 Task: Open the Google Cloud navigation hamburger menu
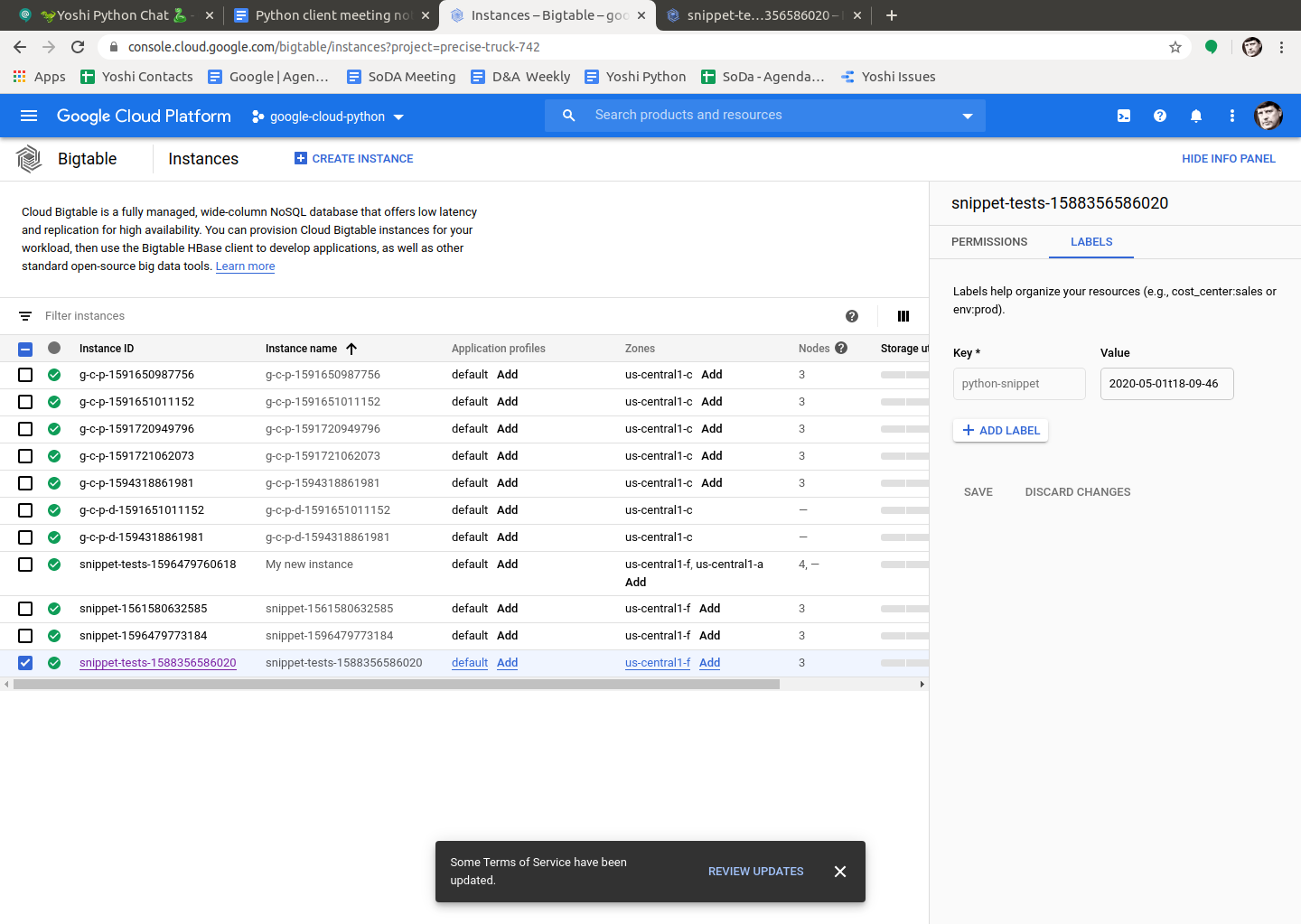29,116
